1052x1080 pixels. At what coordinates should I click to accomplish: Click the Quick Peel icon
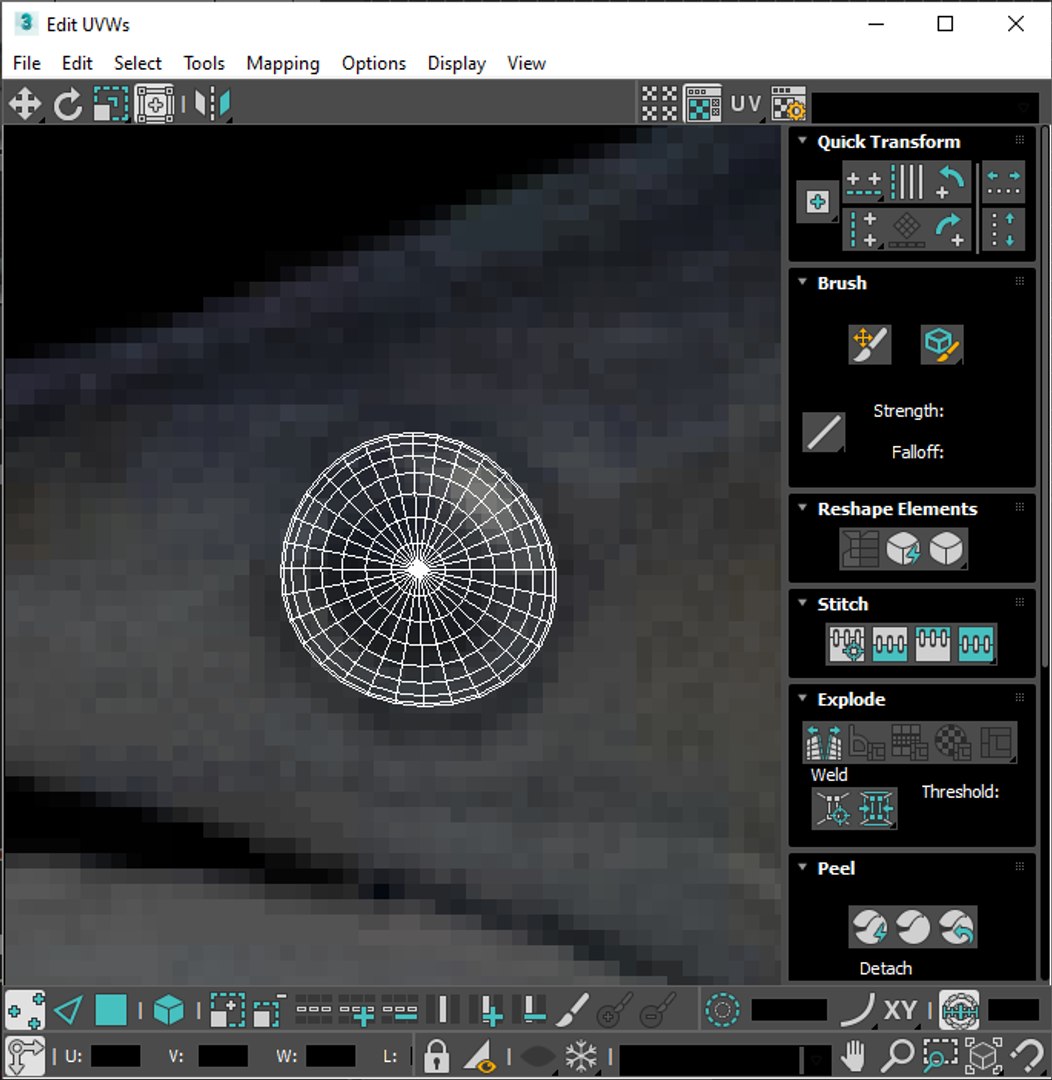tap(869, 927)
